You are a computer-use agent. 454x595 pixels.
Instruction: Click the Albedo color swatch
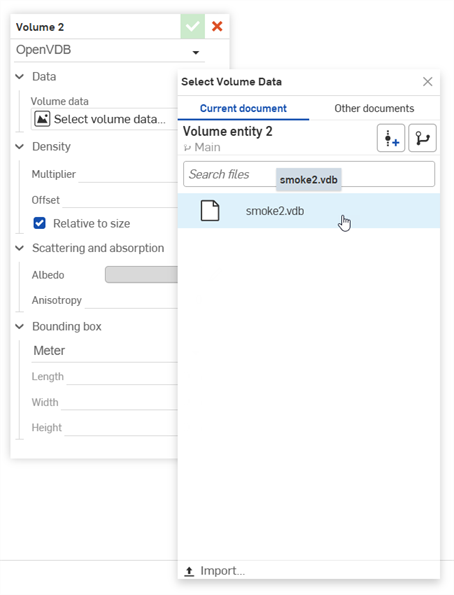pos(141,275)
